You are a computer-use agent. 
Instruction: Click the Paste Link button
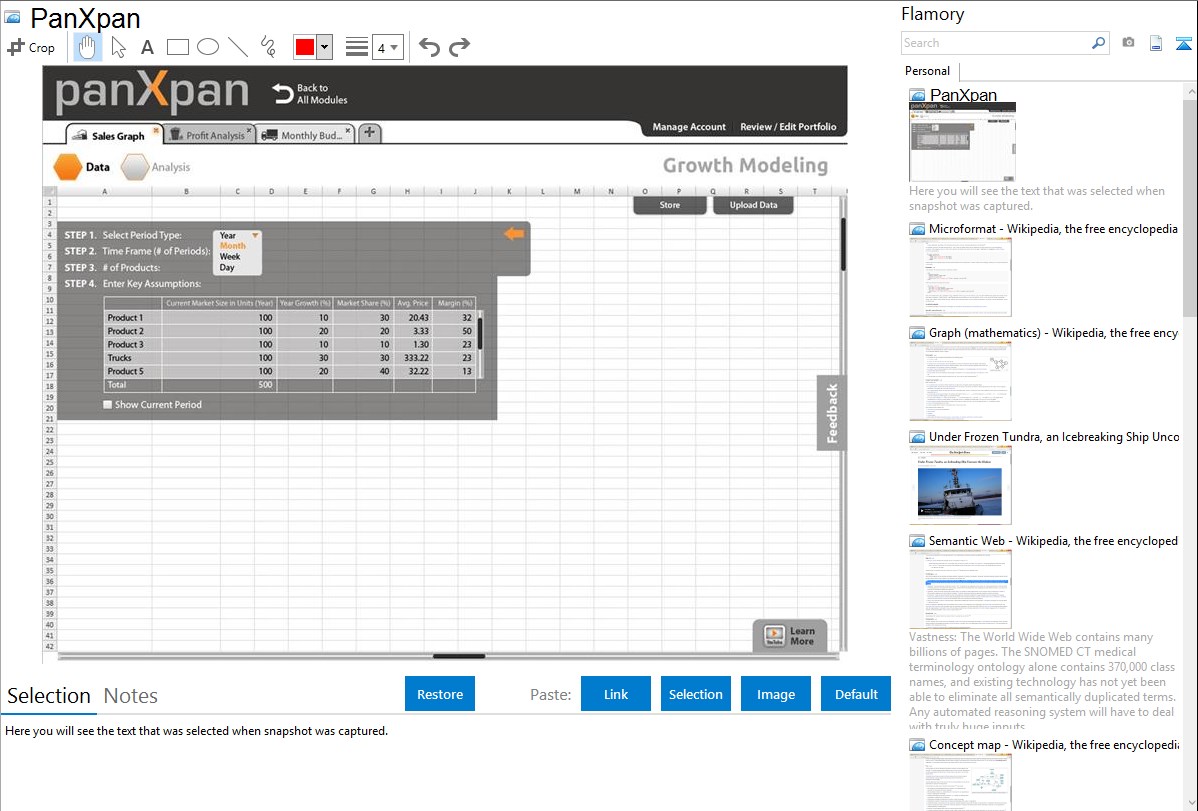(x=616, y=694)
